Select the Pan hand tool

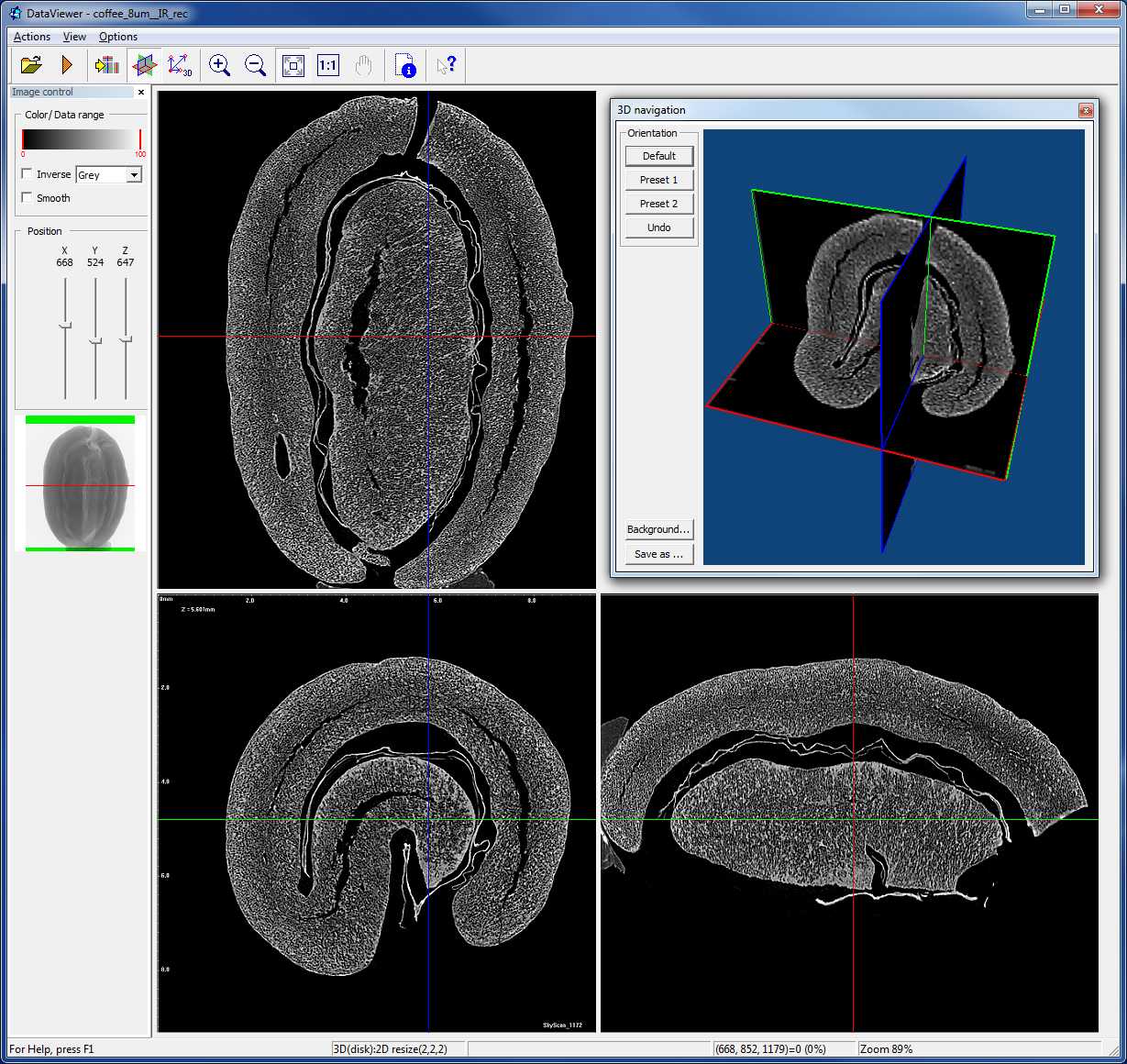[x=363, y=64]
